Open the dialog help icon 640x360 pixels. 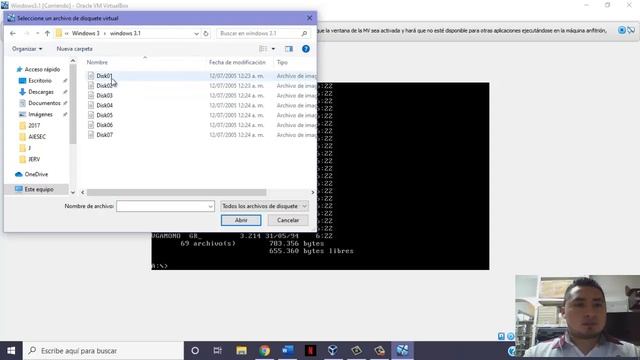pyautogui.click(x=306, y=49)
